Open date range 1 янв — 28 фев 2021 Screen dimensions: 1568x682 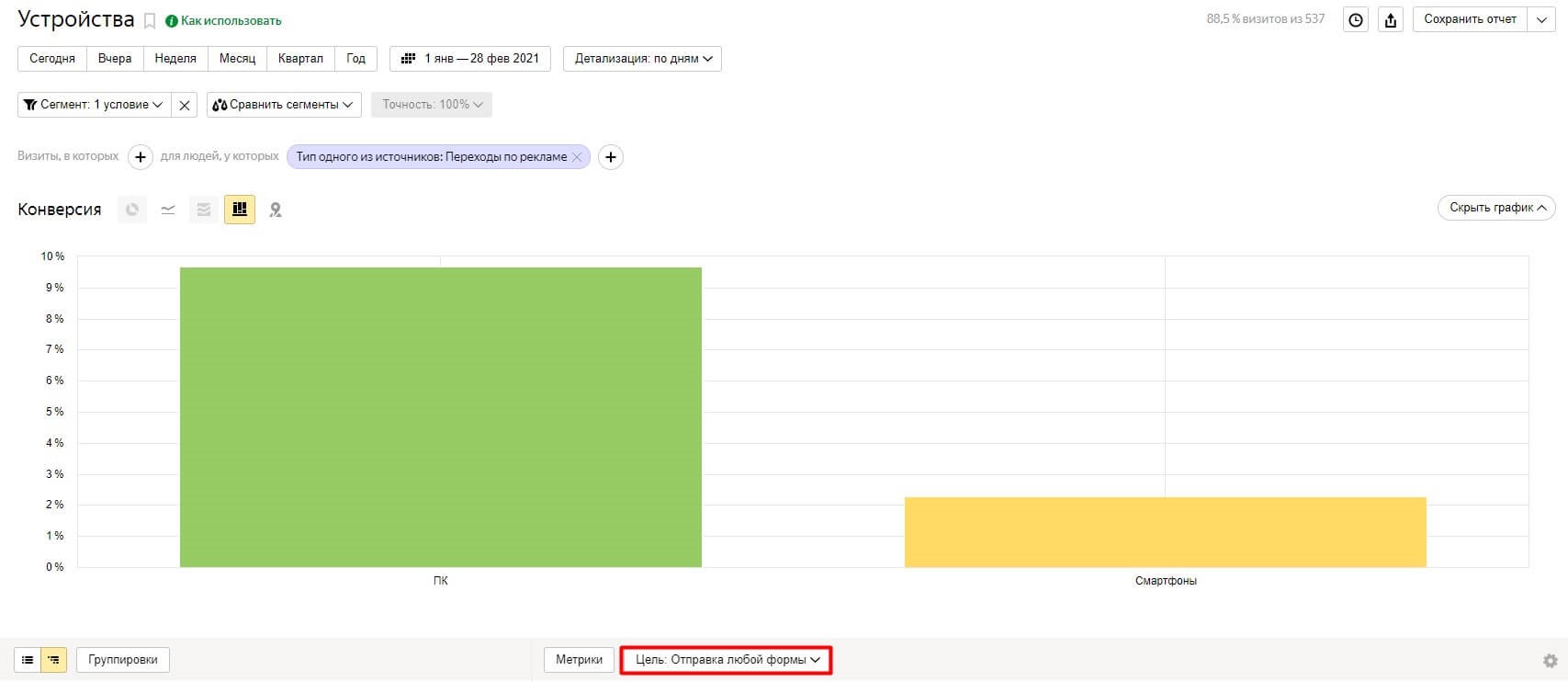click(x=470, y=58)
